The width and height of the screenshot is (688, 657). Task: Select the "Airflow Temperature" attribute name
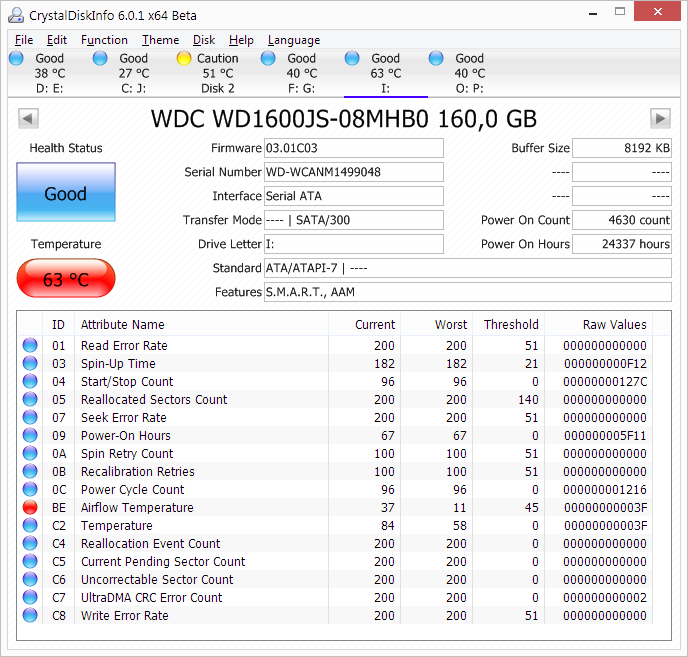tap(137, 507)
